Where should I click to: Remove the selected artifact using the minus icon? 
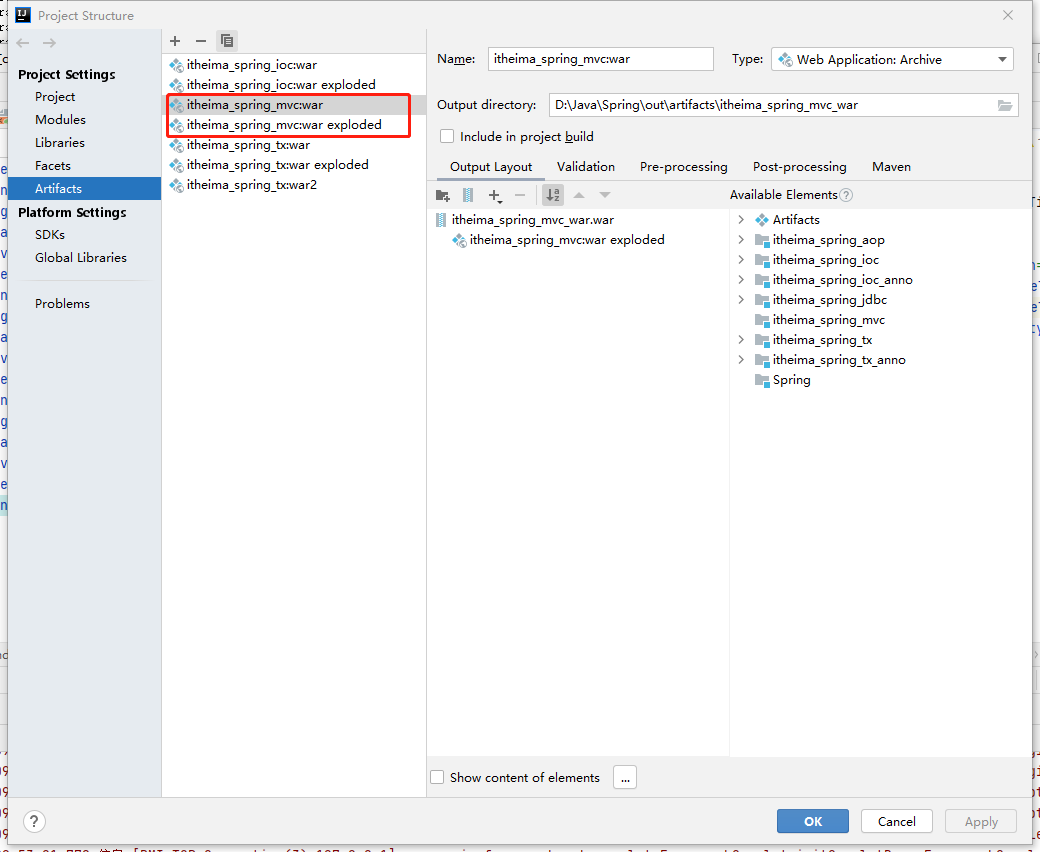pos(200,41)
